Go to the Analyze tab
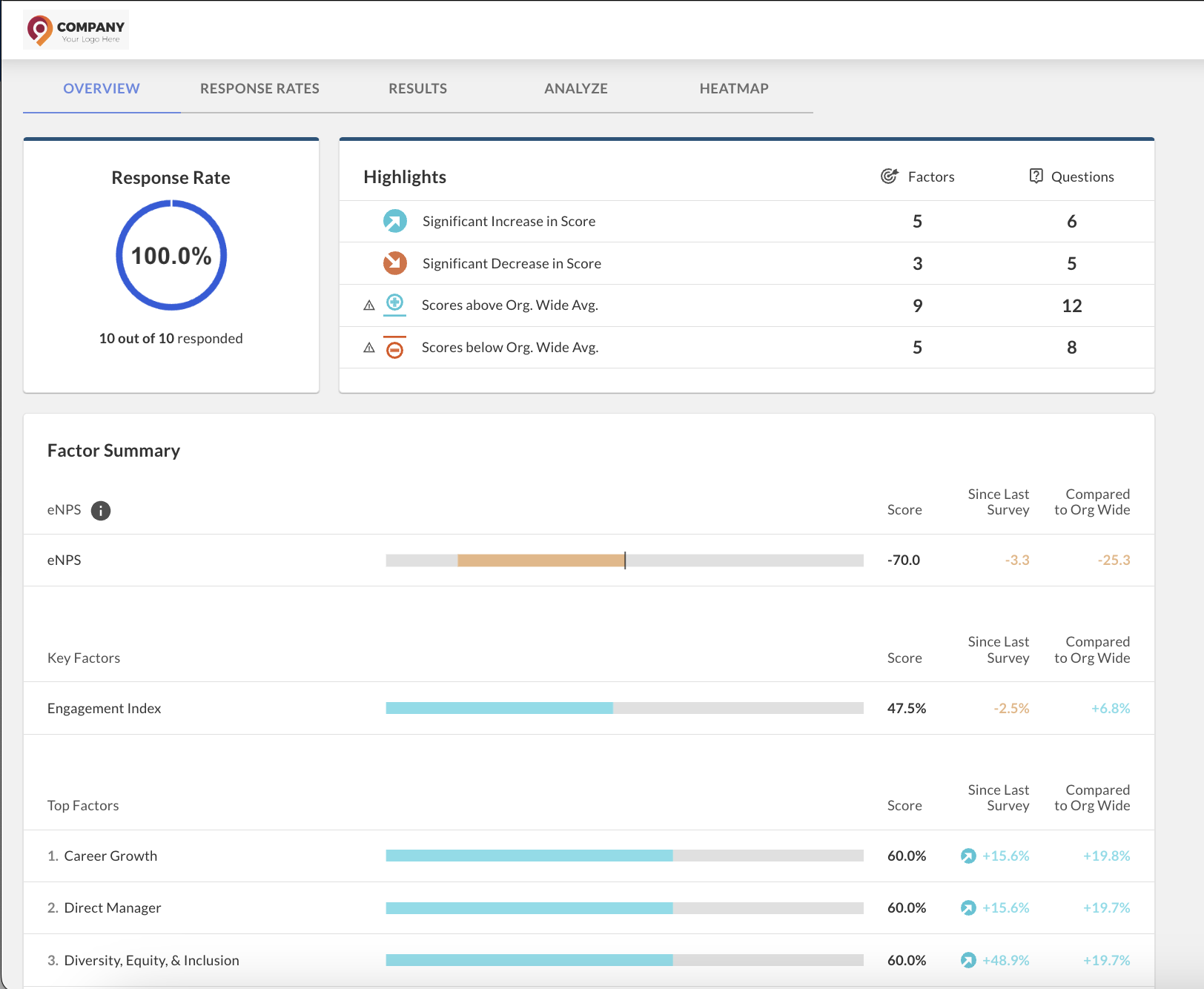The width and height of the screenshot is (1204, 989). tap(576, 88)
